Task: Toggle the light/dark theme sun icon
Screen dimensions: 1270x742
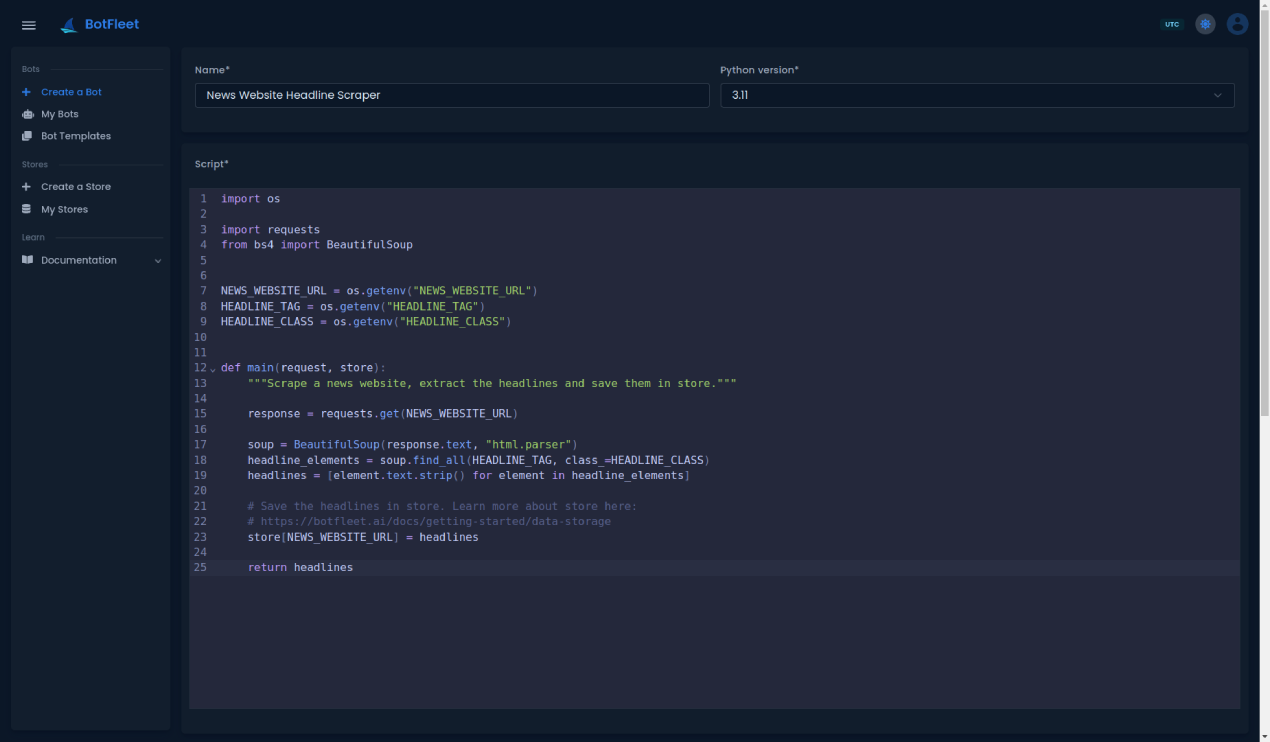Action: click(1205, 24)
